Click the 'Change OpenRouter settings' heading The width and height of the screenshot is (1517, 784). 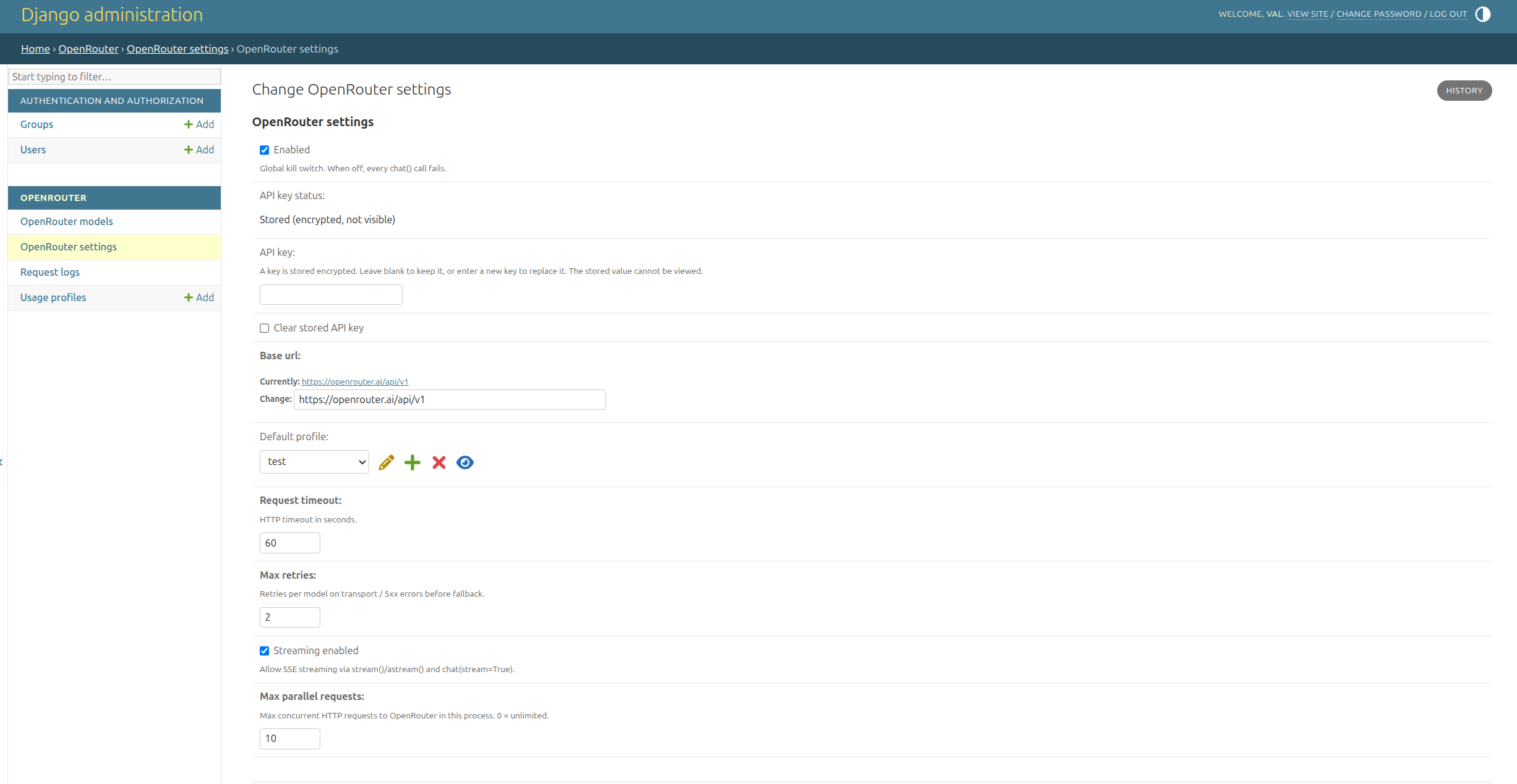pyautogui.click(x=351, y=90)
